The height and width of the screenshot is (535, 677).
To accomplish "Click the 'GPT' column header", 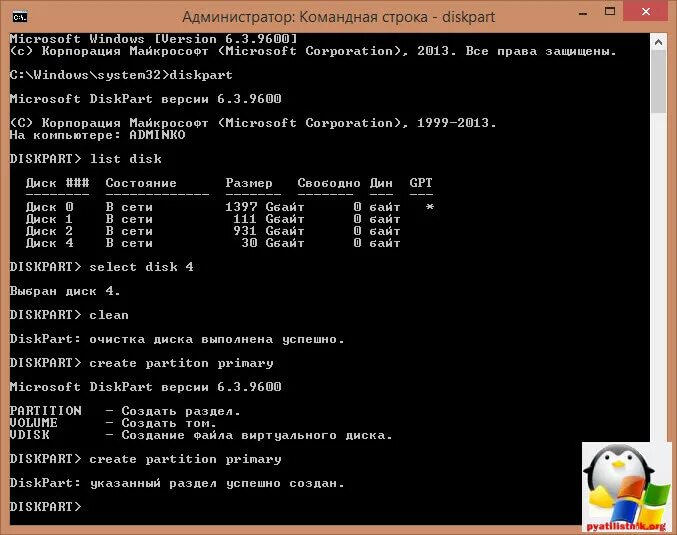I will point(421,183).
